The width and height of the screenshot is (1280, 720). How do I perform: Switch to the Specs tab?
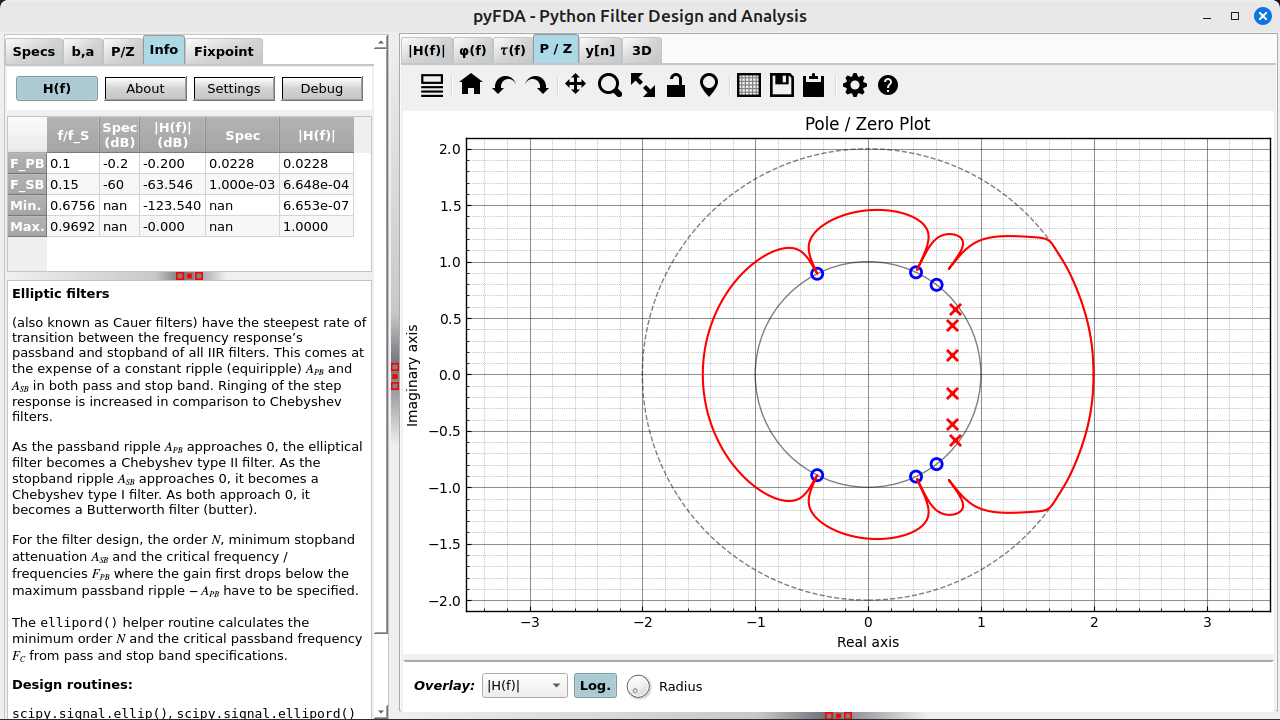pos(34,51)
